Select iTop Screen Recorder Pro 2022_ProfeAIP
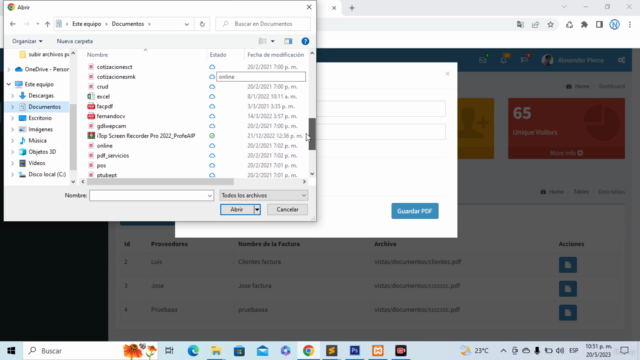The width and height of the screenshot is (640, 360). [145, 136]
